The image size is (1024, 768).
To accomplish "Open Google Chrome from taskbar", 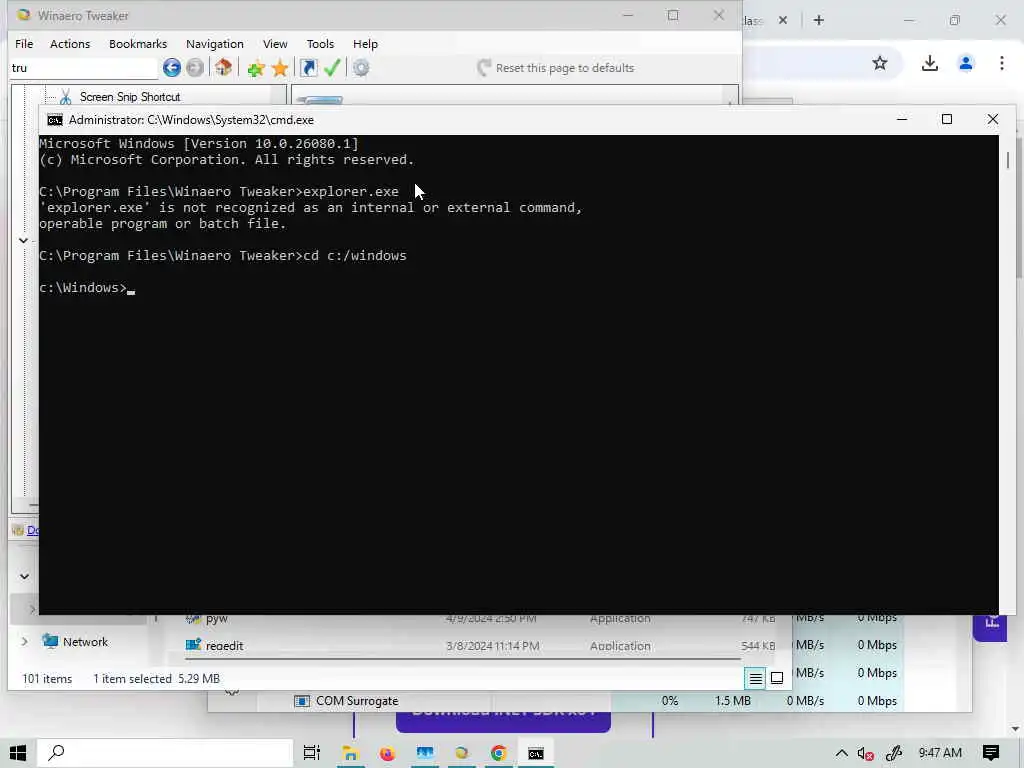I will tap(499, 753).
